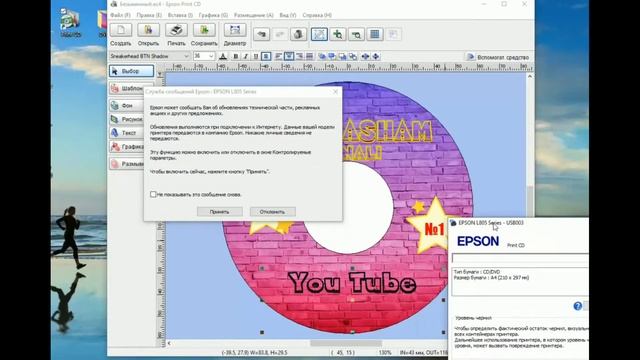640x360 pixels.
Task: Click the canvas scroll-left arrow
Action: pyautogui.click(x=169, y=343)
